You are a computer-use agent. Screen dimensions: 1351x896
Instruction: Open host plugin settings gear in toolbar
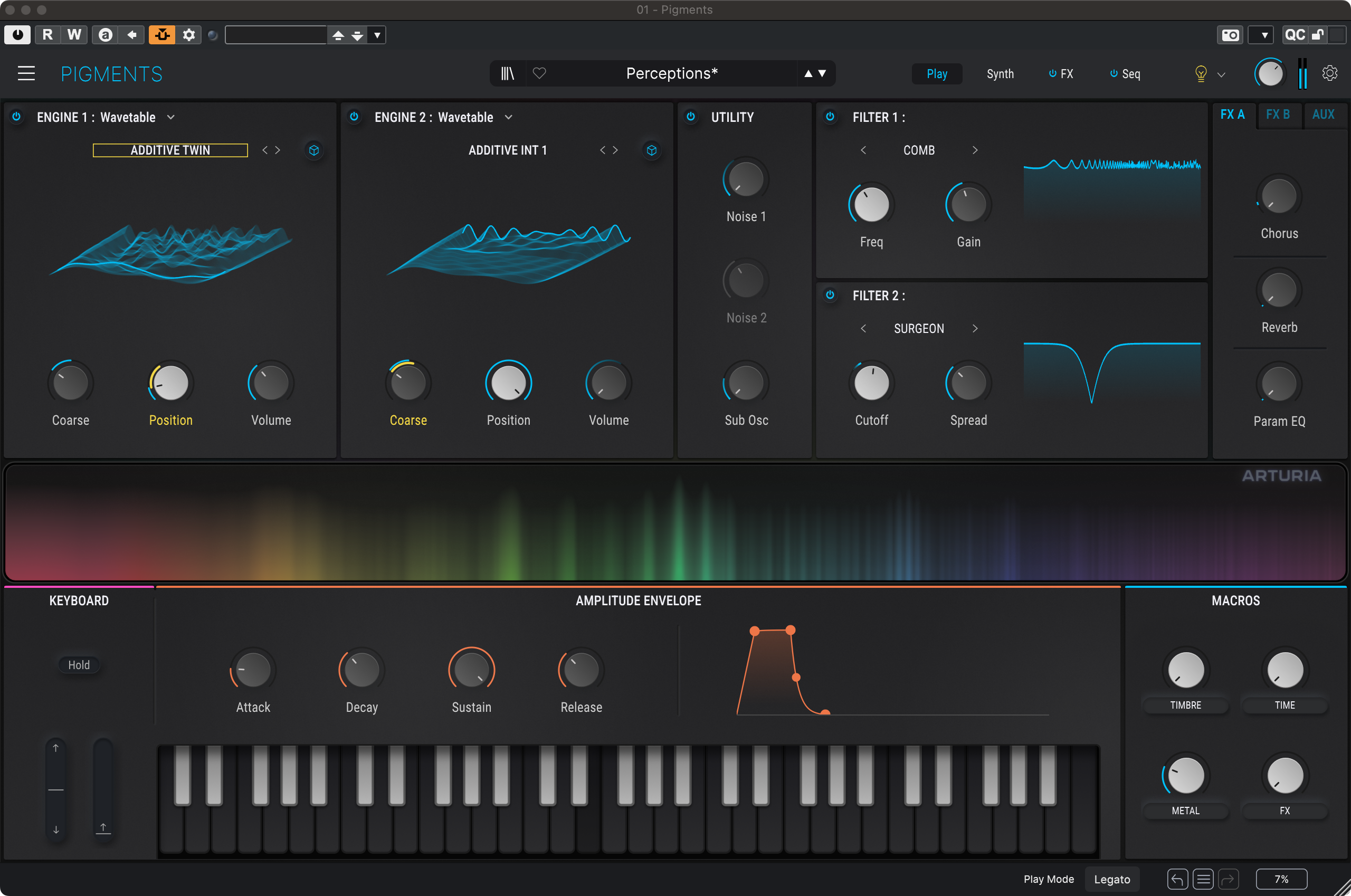click(x=188, y=35)
